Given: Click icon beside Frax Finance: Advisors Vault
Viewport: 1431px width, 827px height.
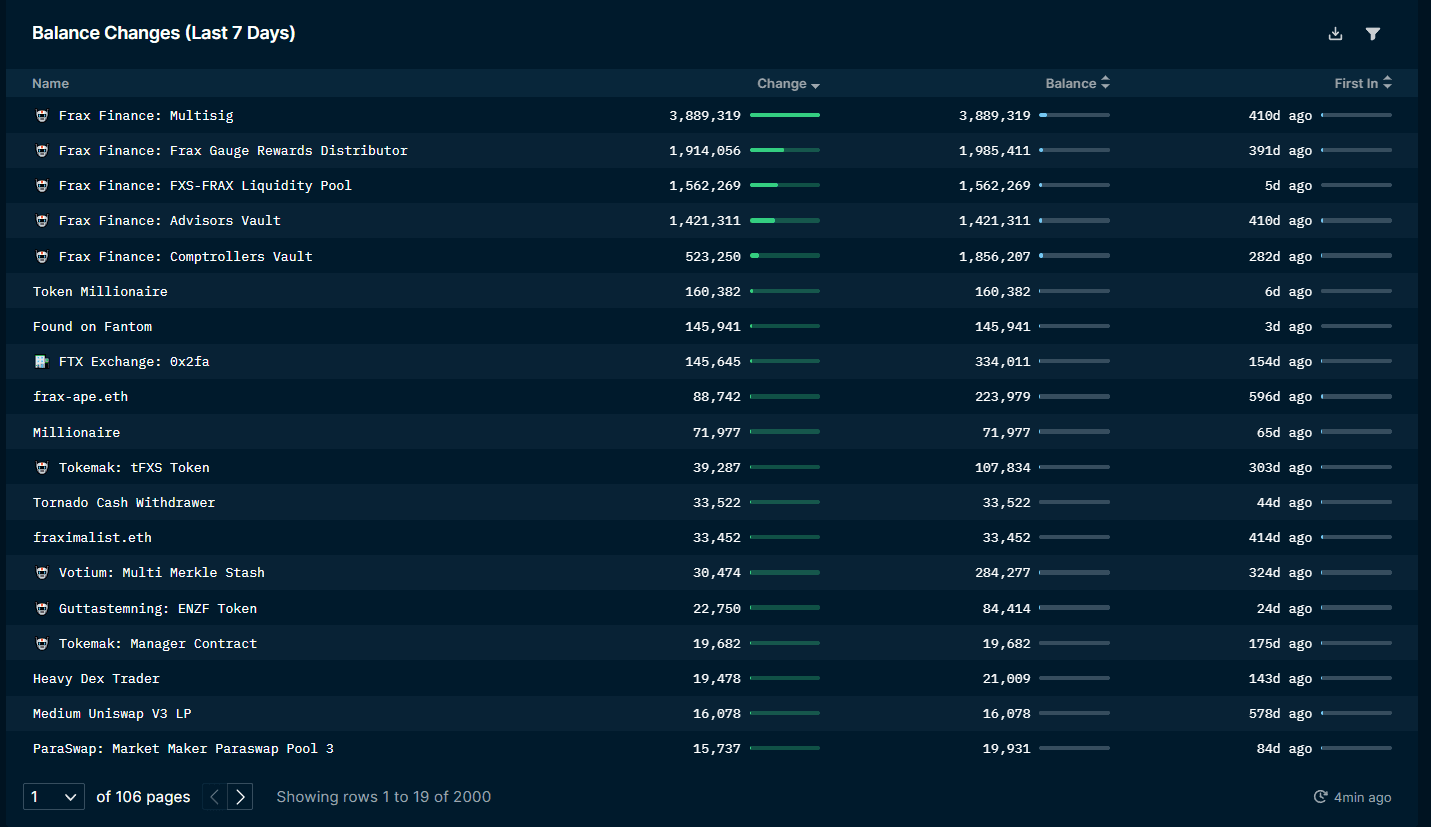Looking at the screenshot, I should [42, 221].
